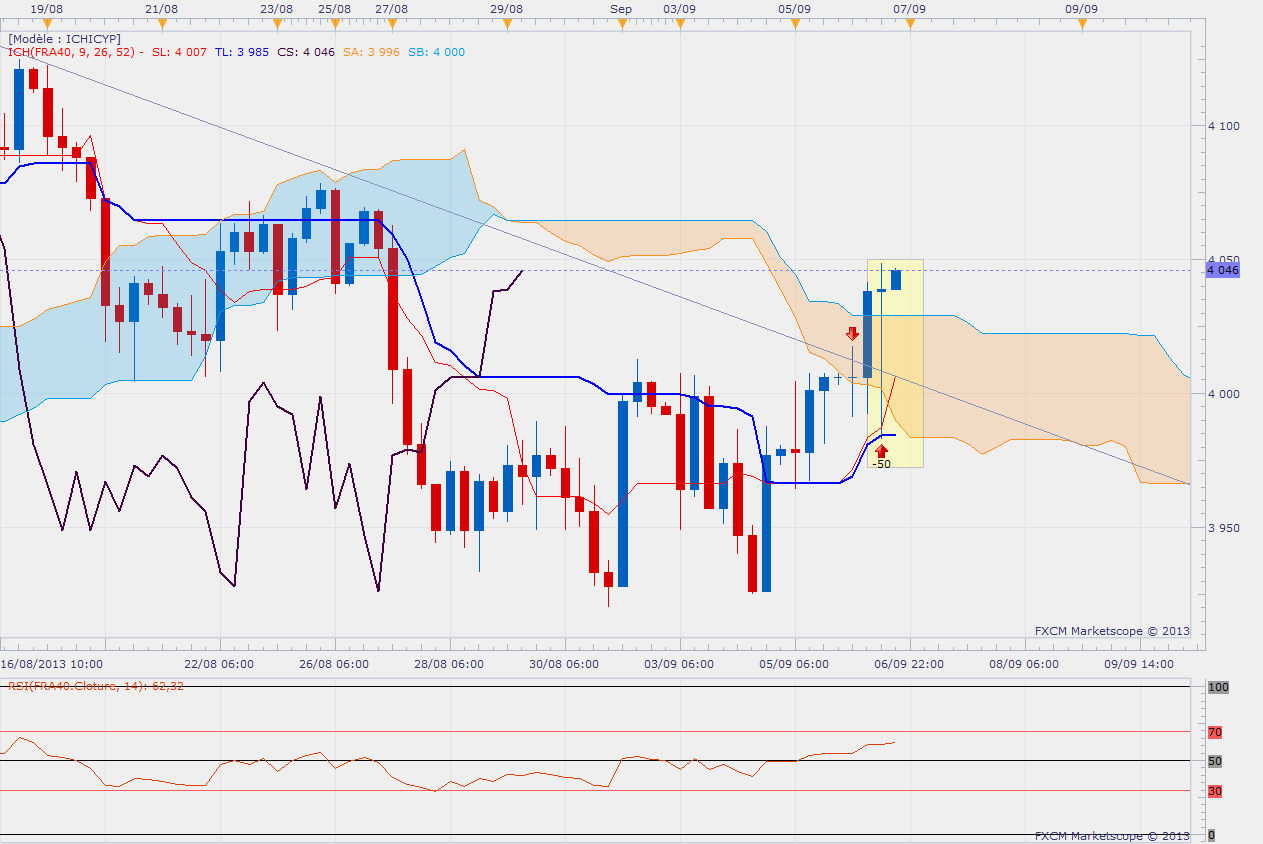Click the "05/09 06:00" time axis label
The image size is (1263, 844).
pyautogui.click(x=794, y=664)
